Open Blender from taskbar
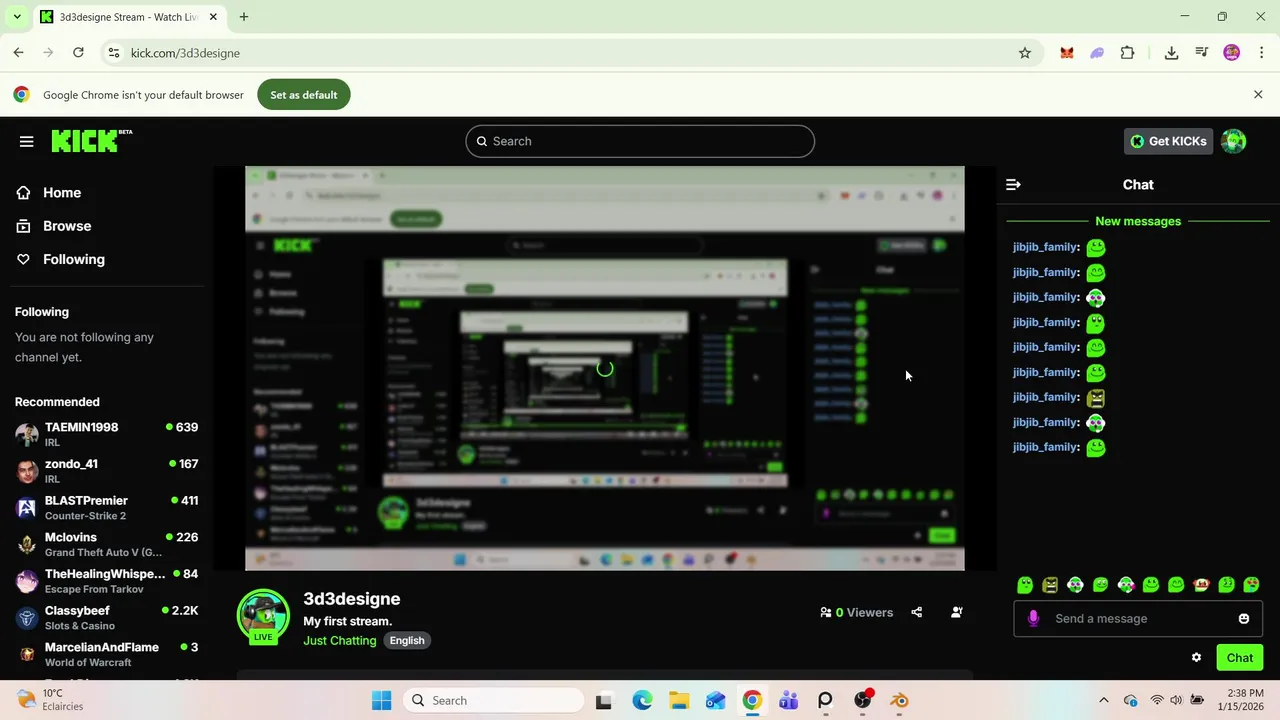This screenshot has width=1280, height=720. (899, 701)
